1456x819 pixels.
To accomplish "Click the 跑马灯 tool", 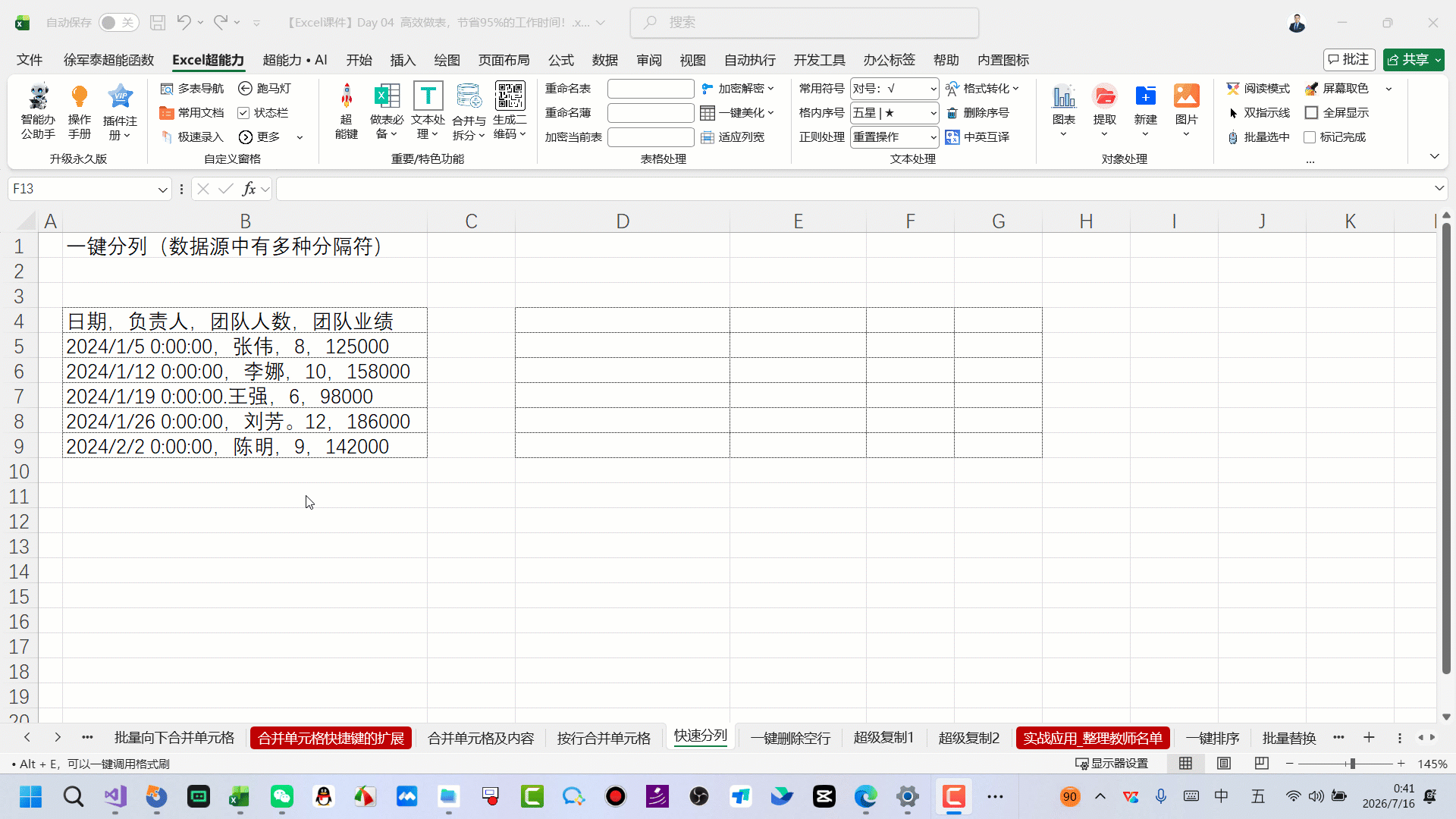I will point(265,89).
